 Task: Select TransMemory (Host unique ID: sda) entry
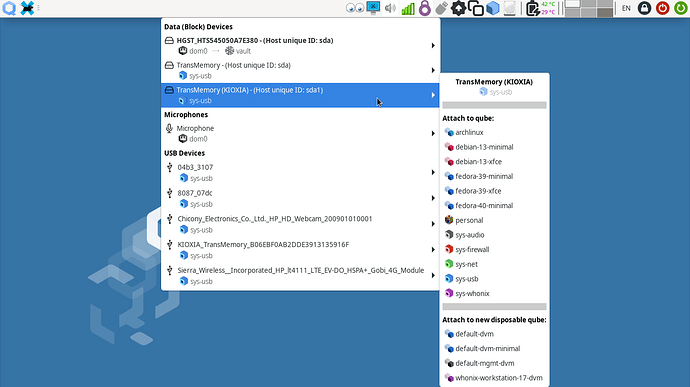point(300,70)
